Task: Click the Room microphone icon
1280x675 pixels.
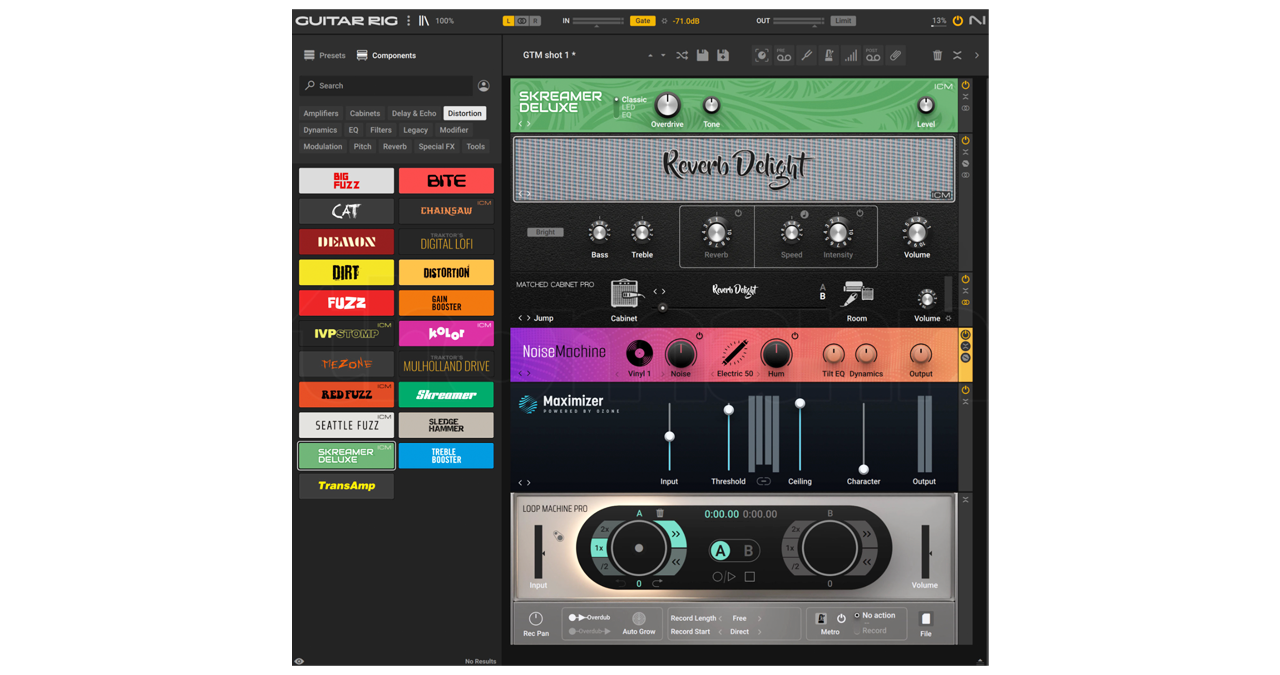Action: [857, 295]
